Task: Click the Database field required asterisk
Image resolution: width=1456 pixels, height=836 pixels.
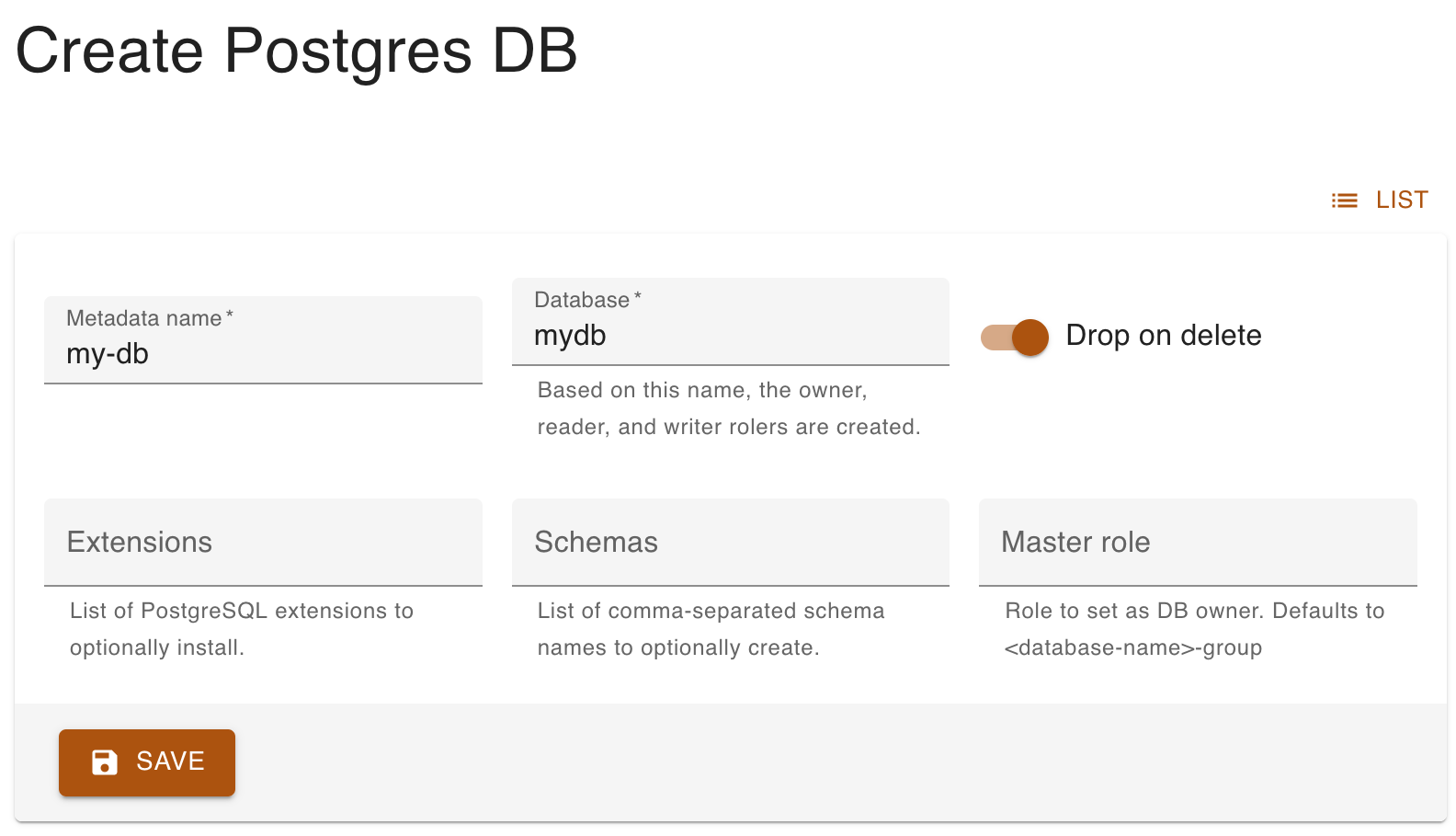Action: (638, 294)
